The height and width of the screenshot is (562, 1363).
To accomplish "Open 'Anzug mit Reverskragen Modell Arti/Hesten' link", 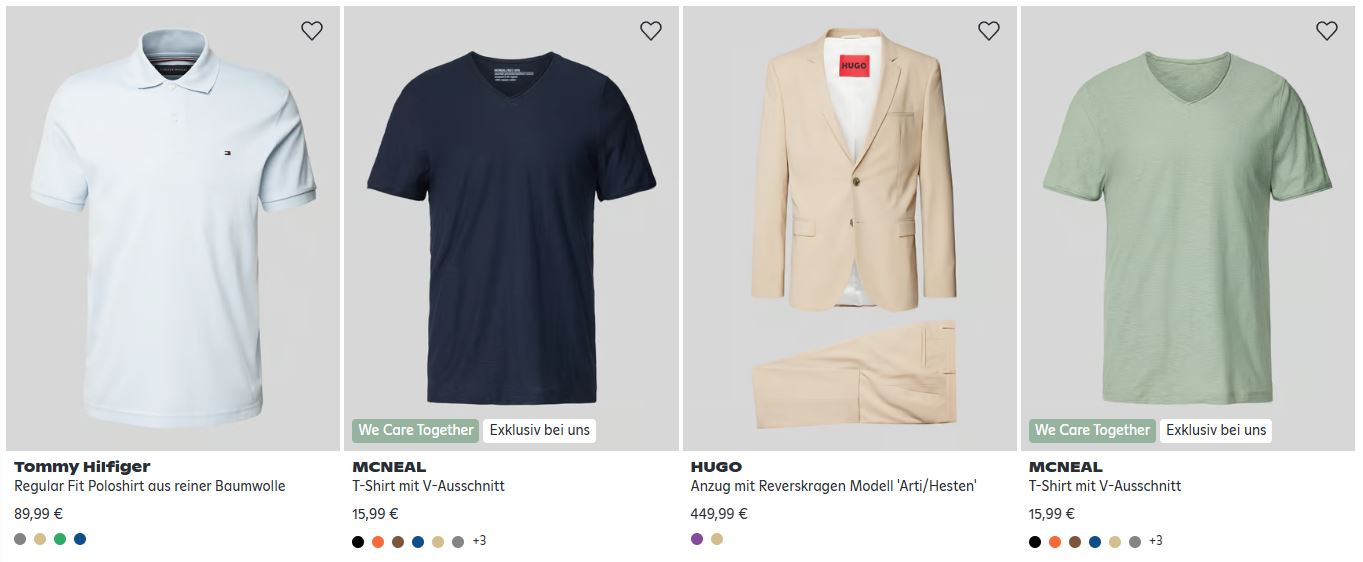I will [x=833, y=486].
